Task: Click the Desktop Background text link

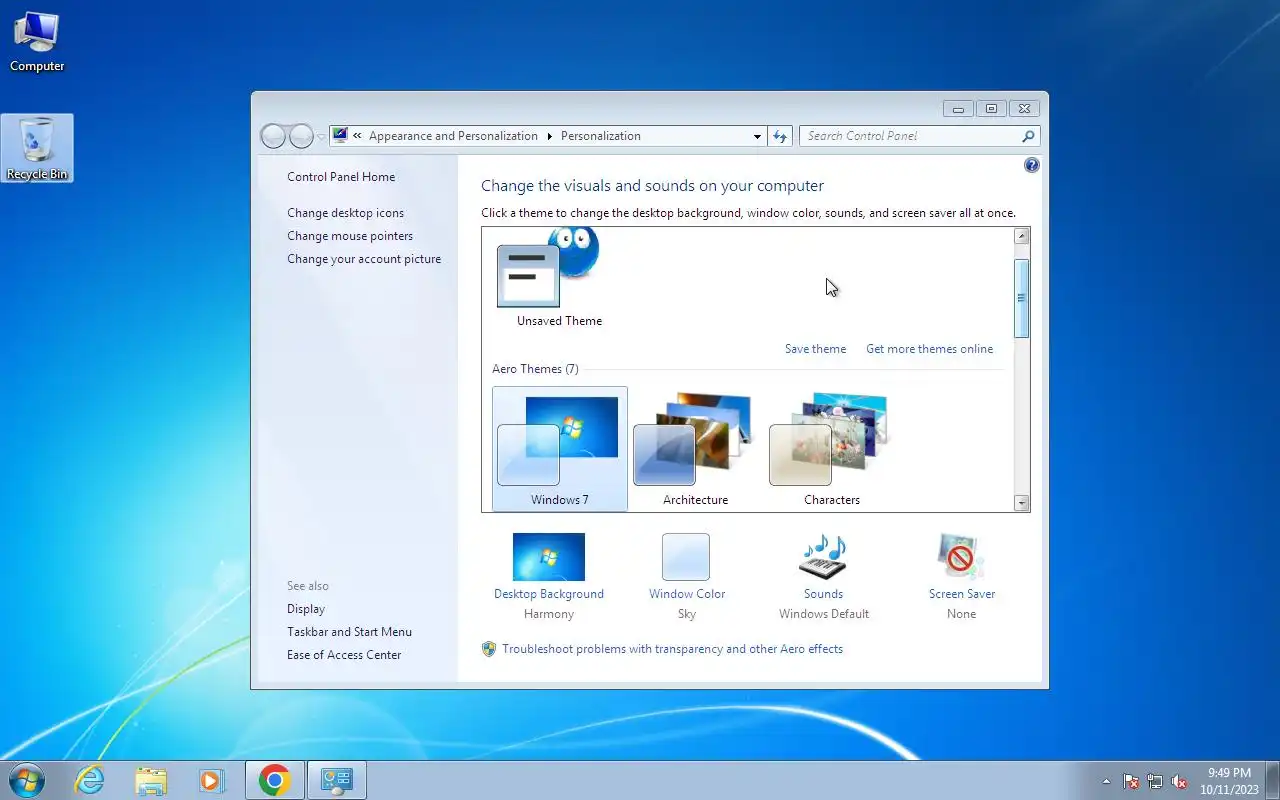Action: [x=549, y=594]
